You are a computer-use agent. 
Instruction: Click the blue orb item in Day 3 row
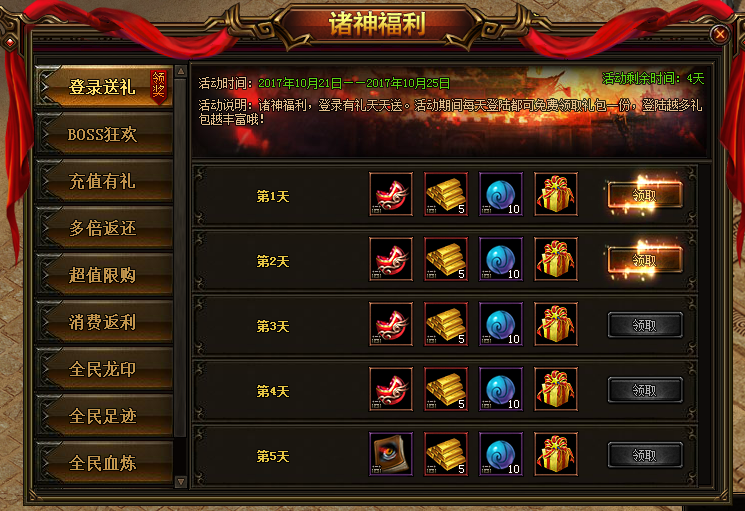501,324
